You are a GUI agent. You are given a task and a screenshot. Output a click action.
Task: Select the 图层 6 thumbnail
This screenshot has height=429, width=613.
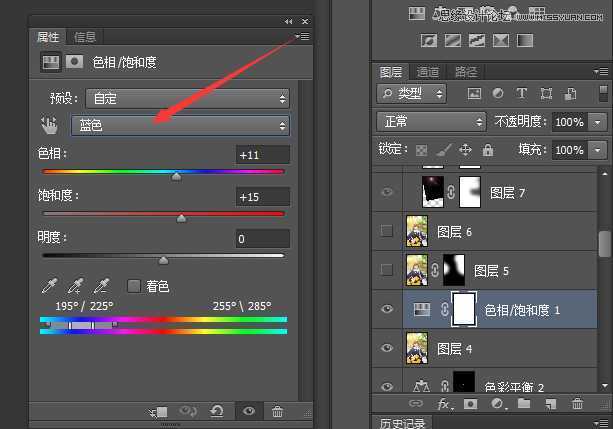point(417,231)
